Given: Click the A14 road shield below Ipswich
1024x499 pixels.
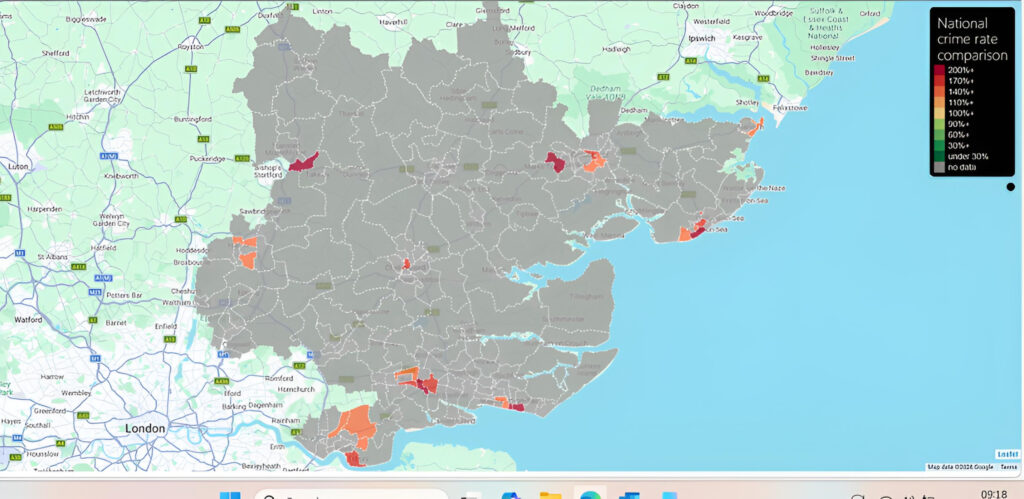Looking at the screenshot, I should [x=690, y=61].
